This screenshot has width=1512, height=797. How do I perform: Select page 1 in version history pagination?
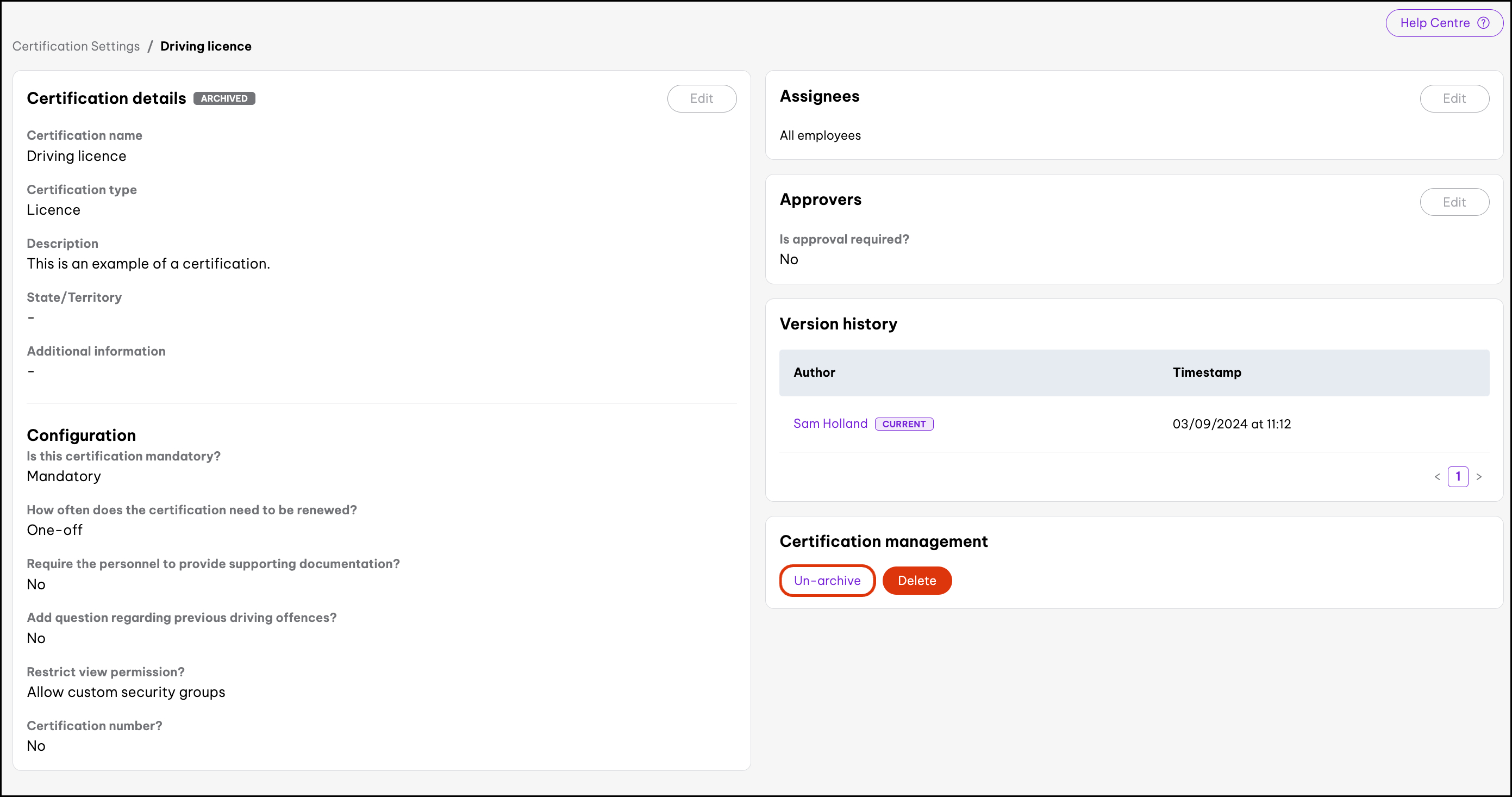[x=1458, y=476]
